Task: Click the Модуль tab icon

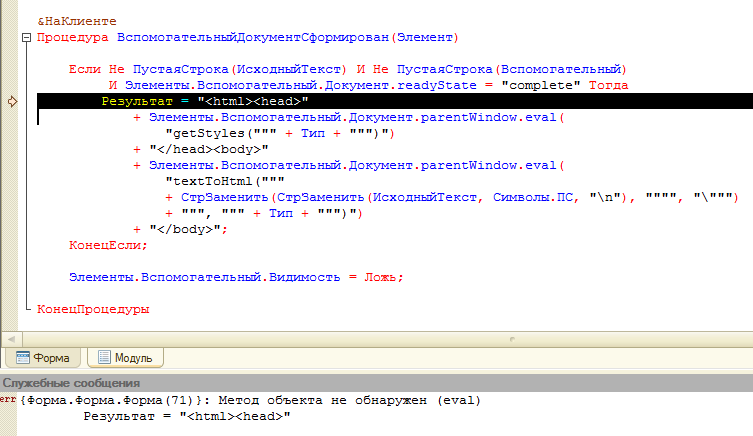Action: (104, 357)
